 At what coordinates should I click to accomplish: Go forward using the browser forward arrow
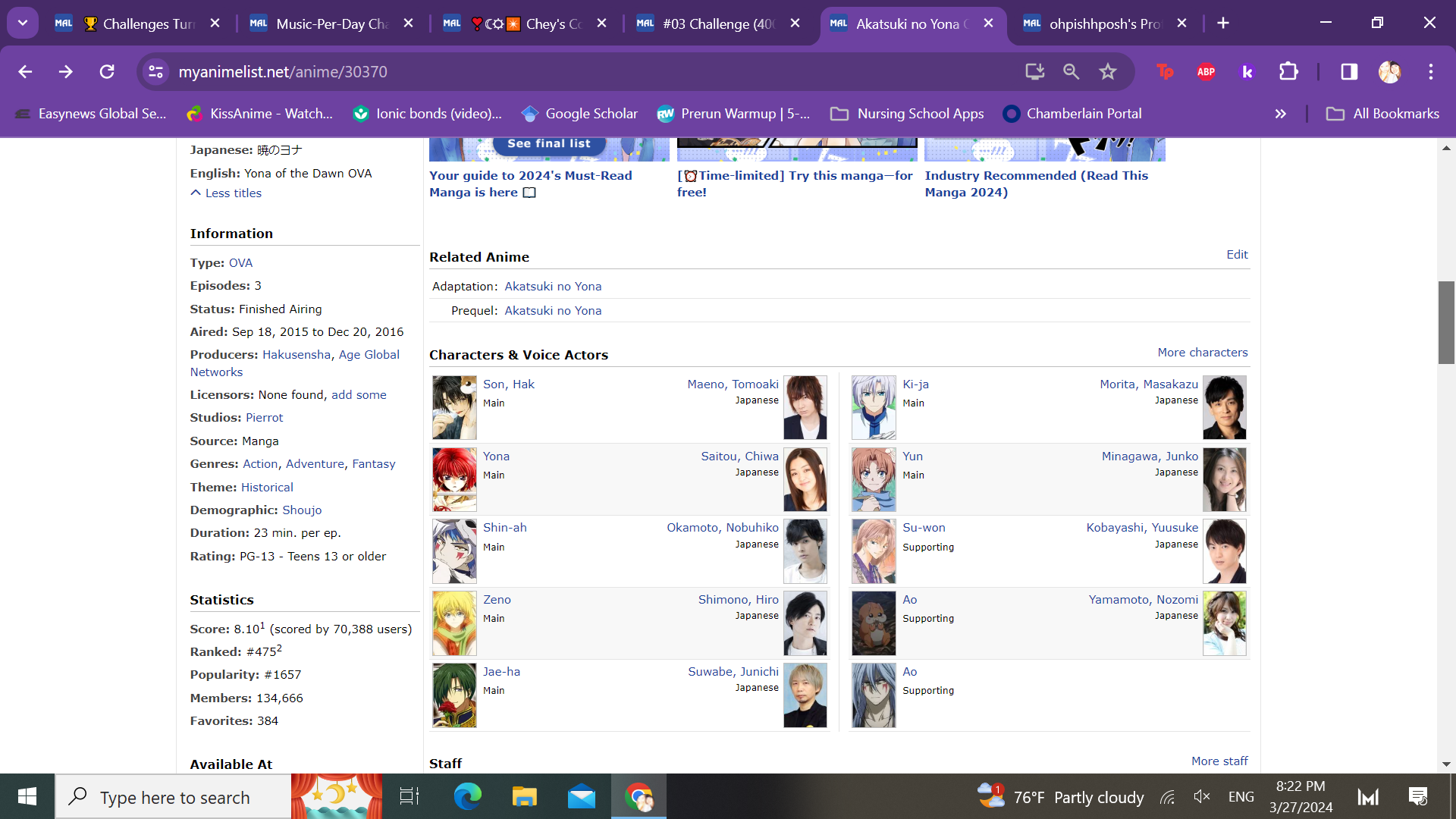66,71
